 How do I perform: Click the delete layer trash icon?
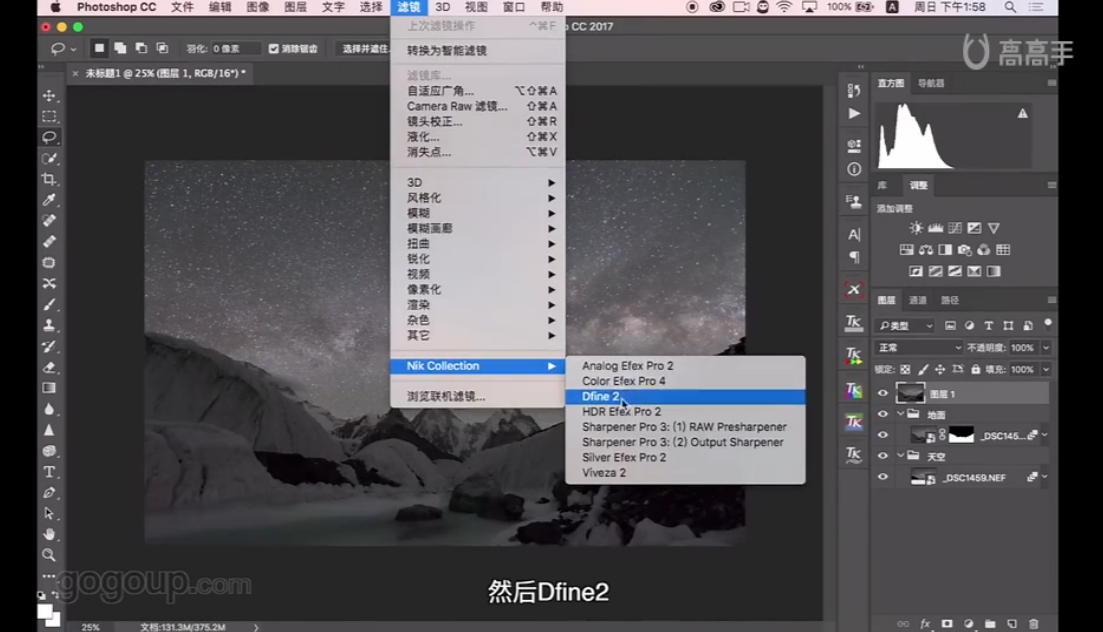1033,624
